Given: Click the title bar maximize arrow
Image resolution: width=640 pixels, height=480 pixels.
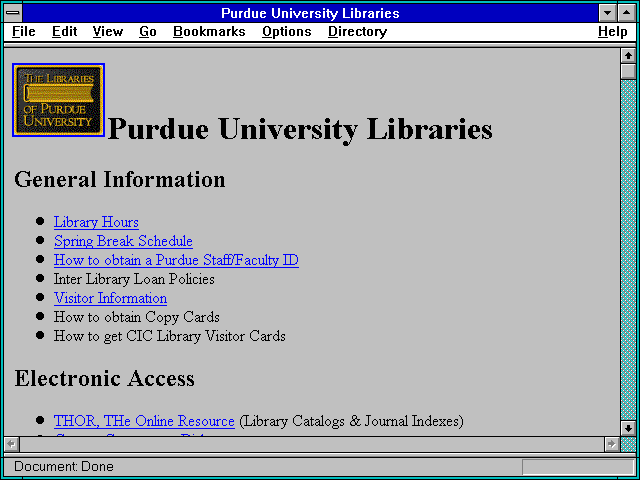Looking at the screenshot, I should click(627, 13).
